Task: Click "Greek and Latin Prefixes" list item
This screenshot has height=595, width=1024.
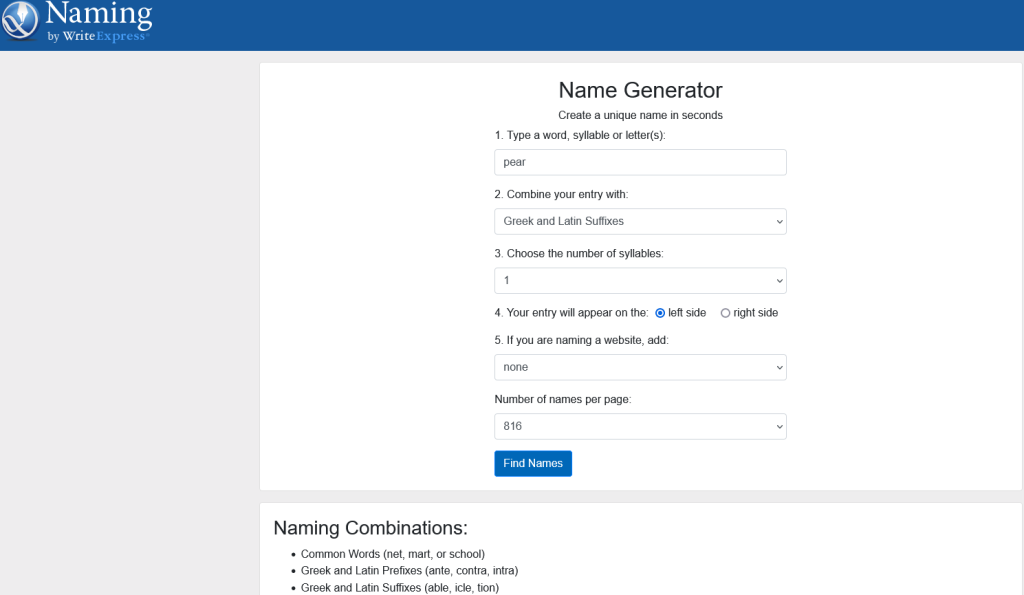Action: 409,571
